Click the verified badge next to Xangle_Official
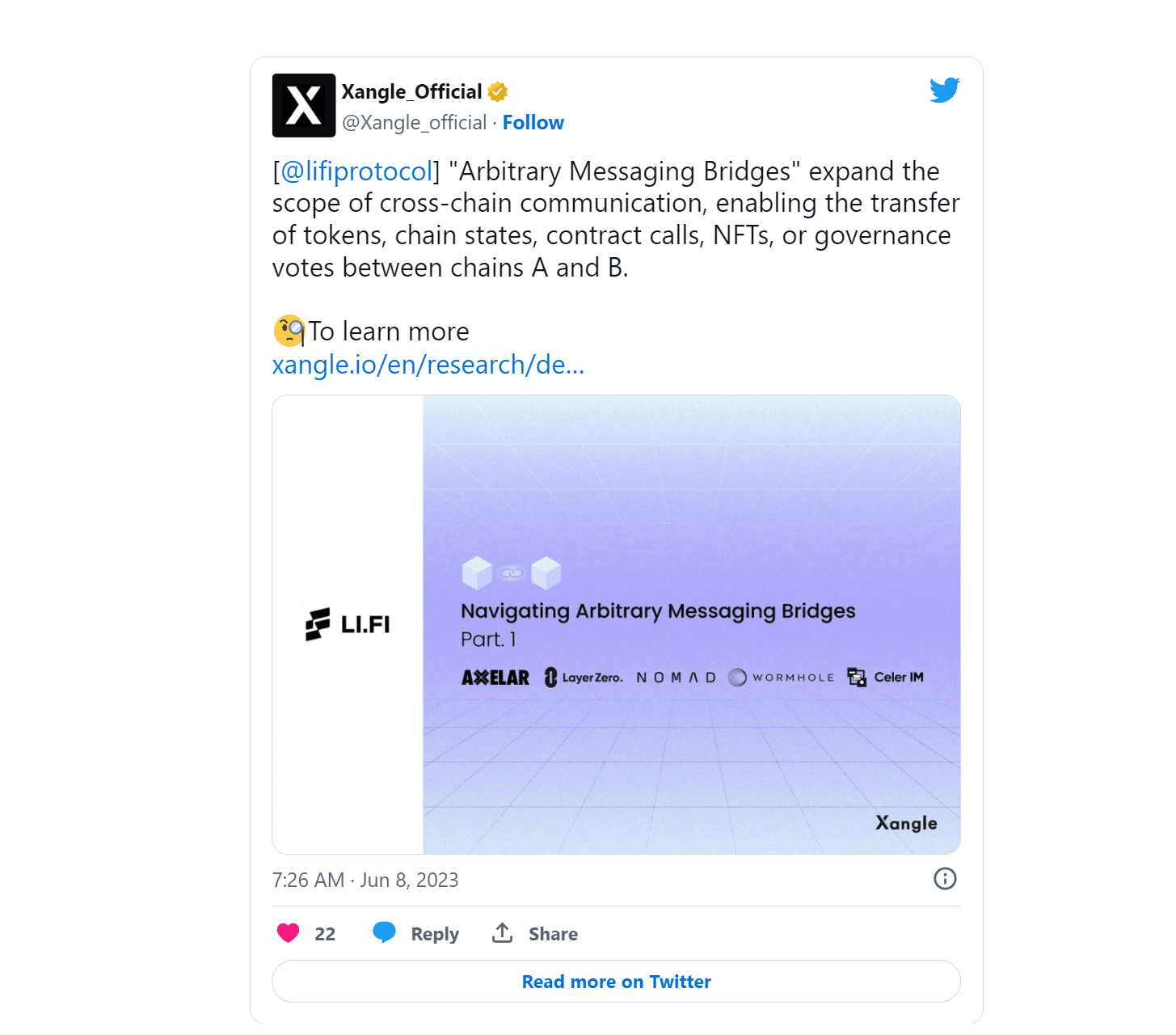This screenshot has height=1035, width=1176. point(496,91)
